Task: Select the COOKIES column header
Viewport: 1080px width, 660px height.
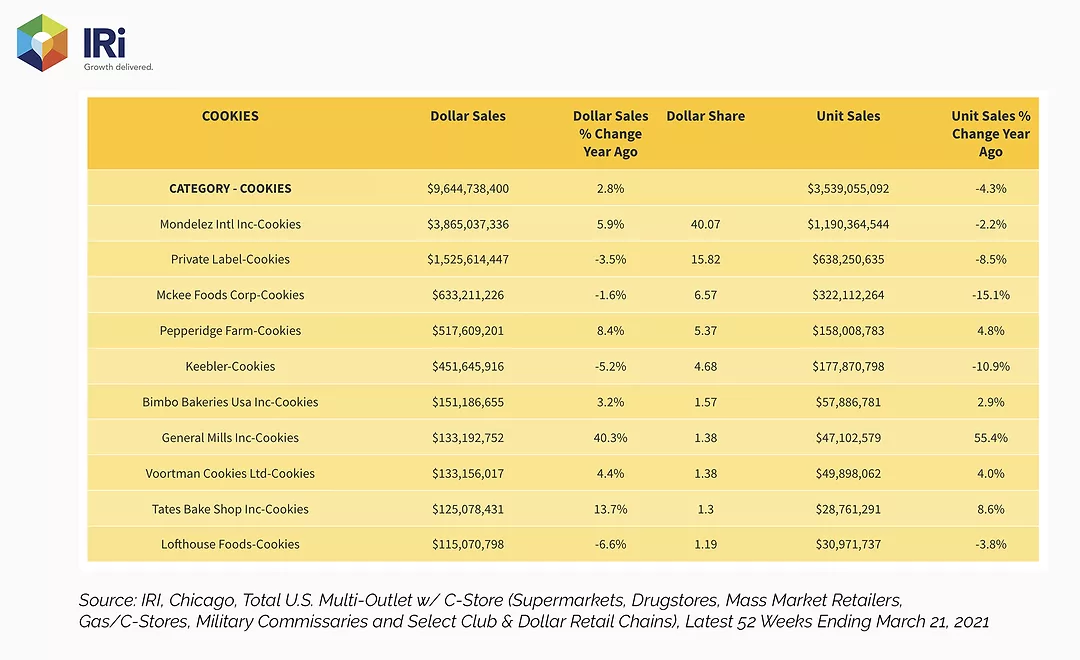Action: (230, 116)
